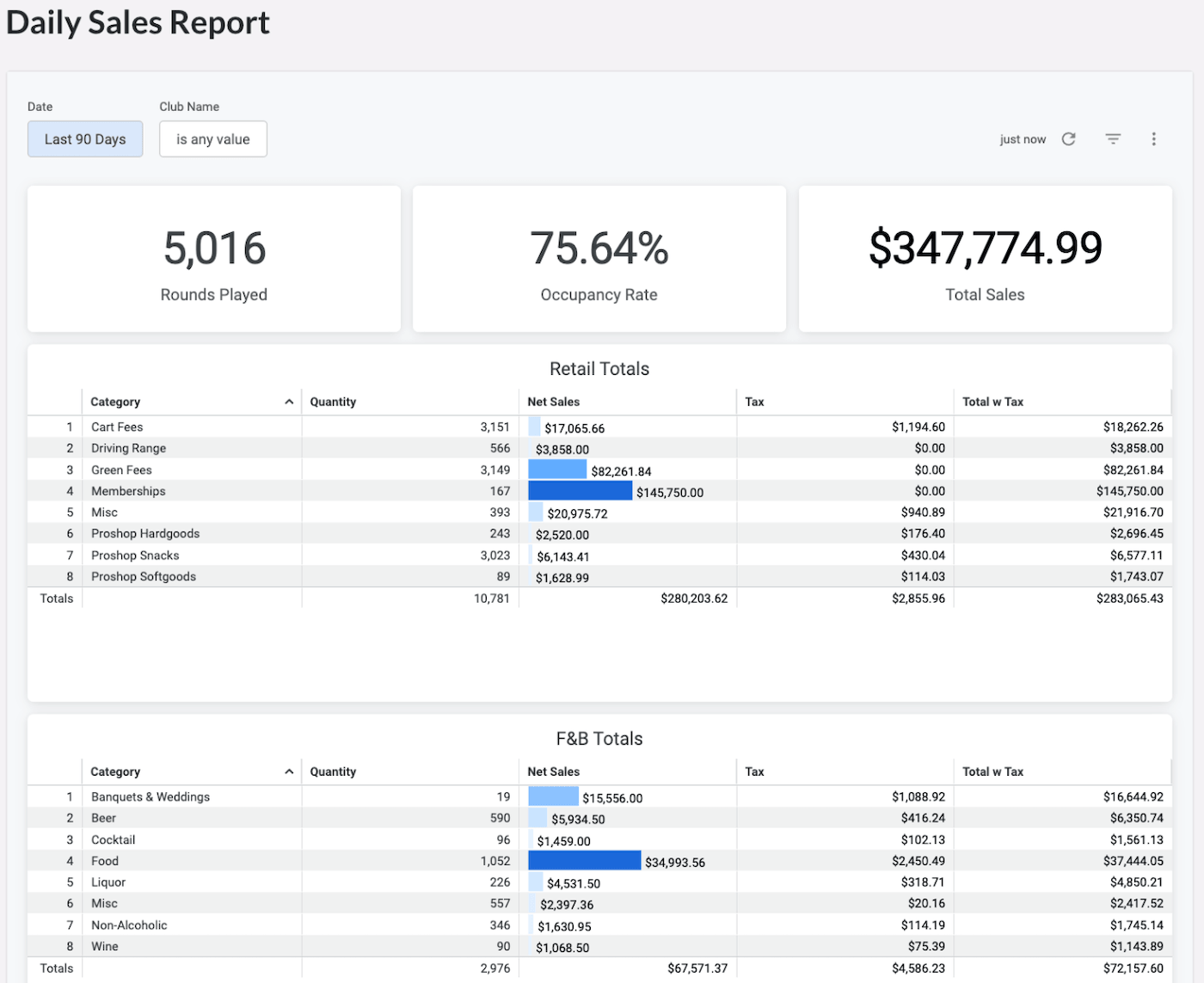This screenshot has width=1204, height=983.
Task: Open the Last 90 Days date filter
Action: click(85, 139)
